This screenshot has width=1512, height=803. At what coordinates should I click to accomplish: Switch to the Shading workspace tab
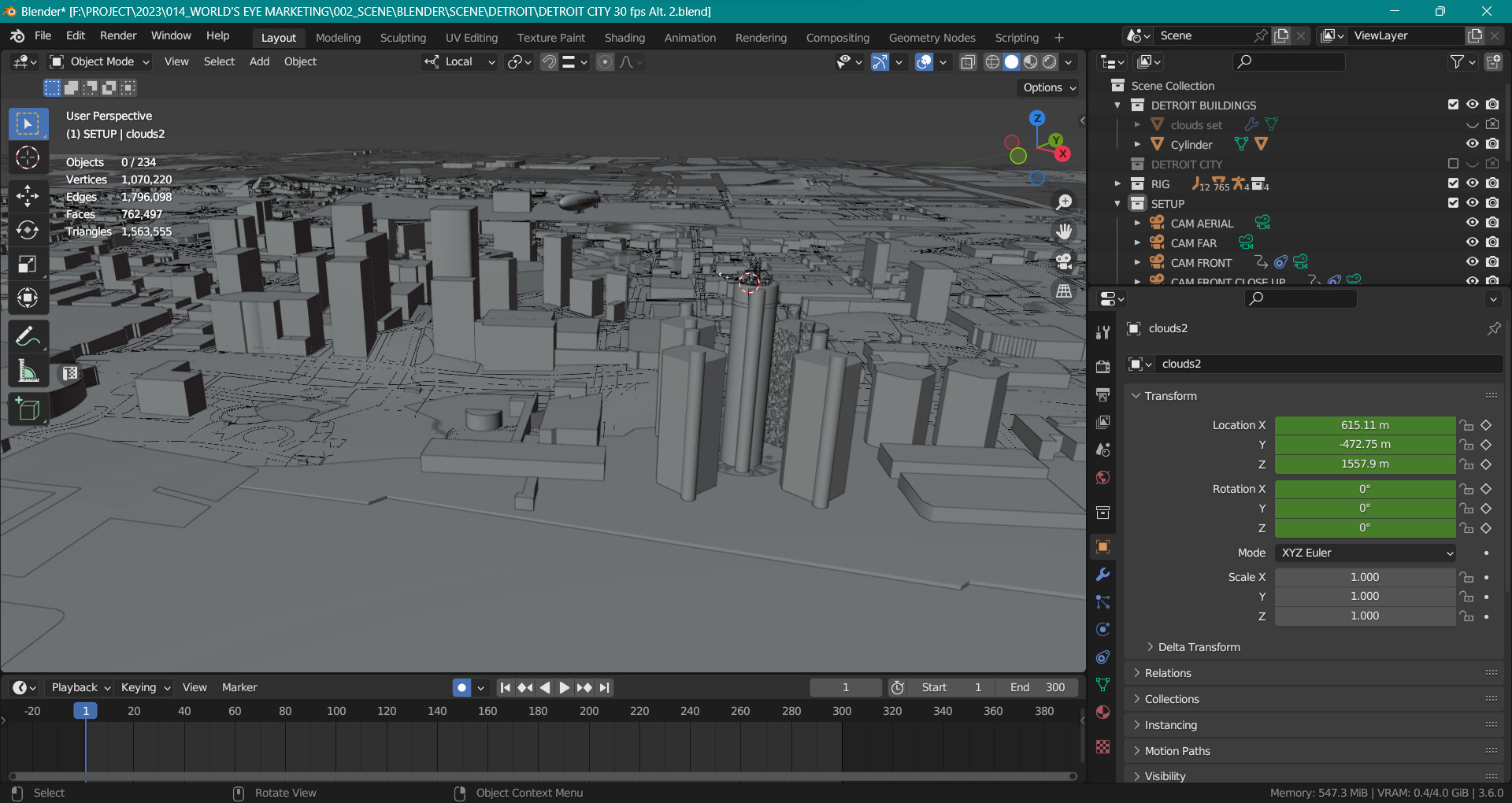(x=624, y=38)
